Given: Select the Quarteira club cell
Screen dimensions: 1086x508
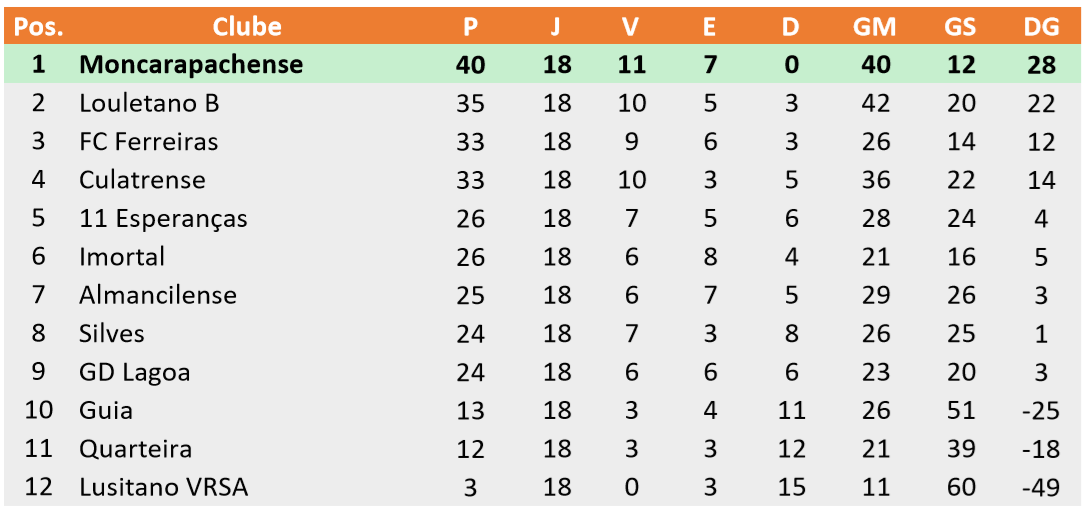Looking at the screenshot, I should coord(135,450).
